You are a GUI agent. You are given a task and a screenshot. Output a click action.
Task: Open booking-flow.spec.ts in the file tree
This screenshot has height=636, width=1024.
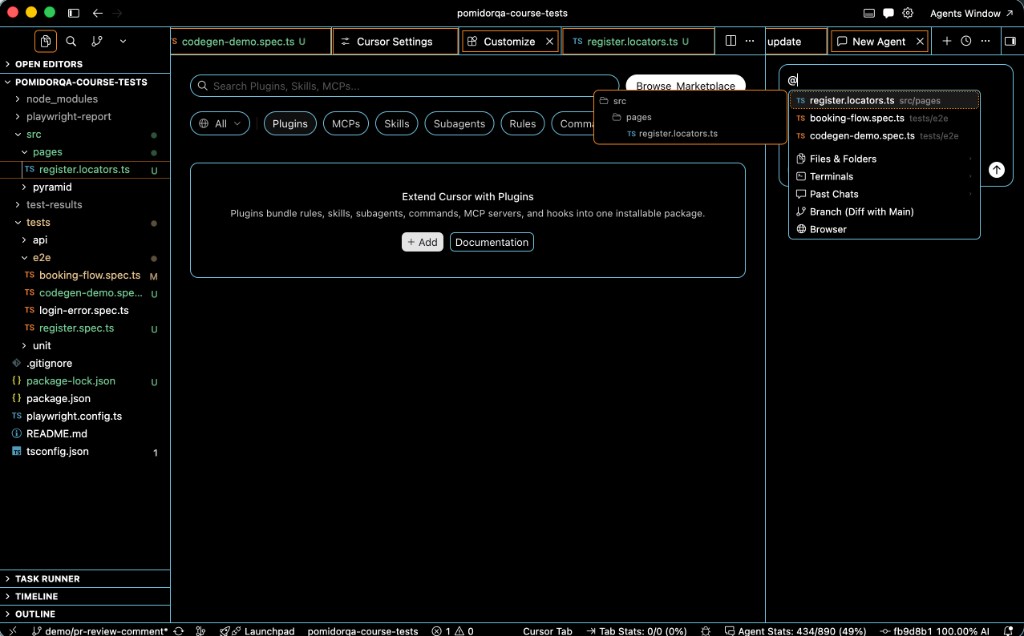tap(85, 276)
